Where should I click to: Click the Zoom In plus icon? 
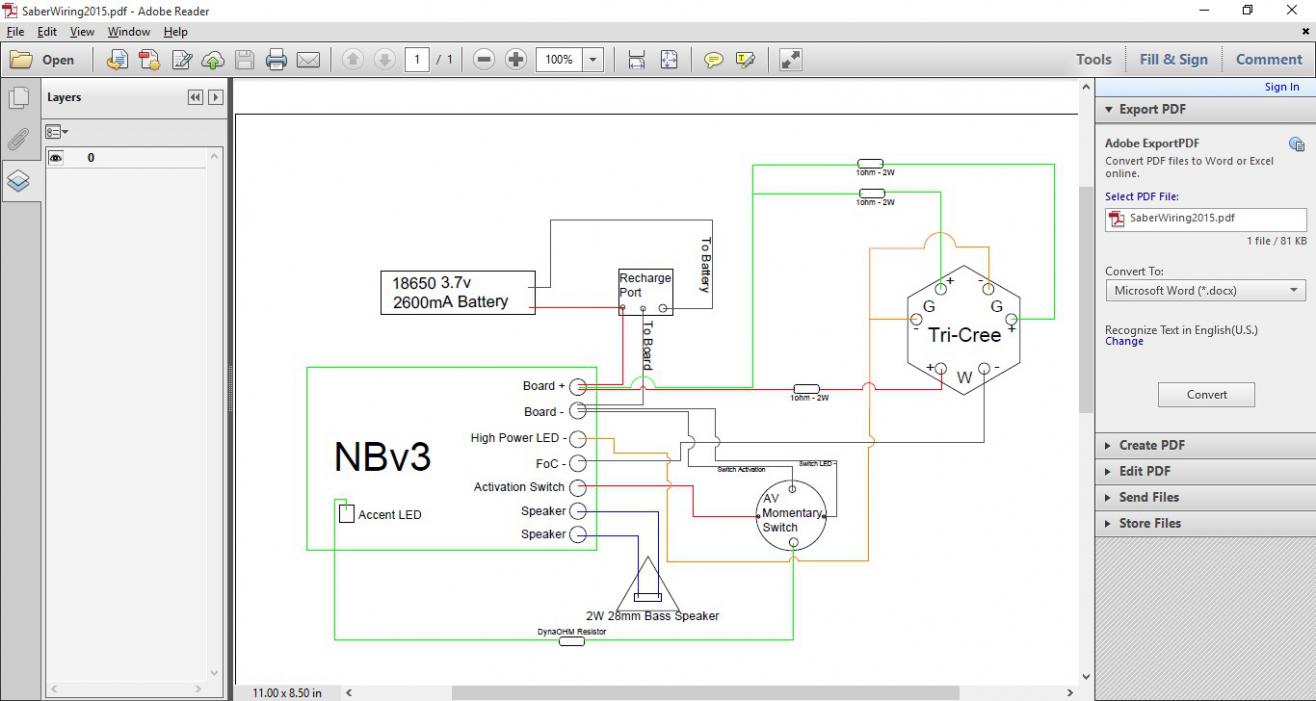(x=515, y=59)
